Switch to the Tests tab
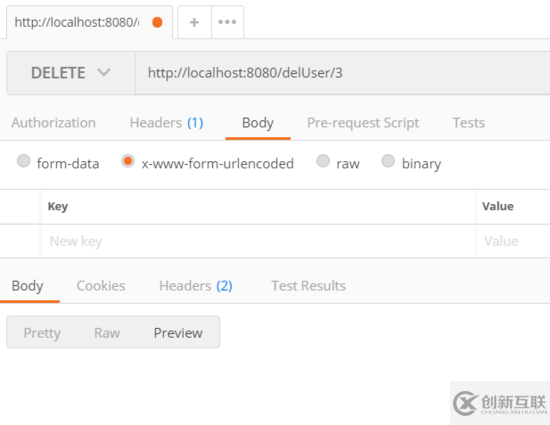 468,123
